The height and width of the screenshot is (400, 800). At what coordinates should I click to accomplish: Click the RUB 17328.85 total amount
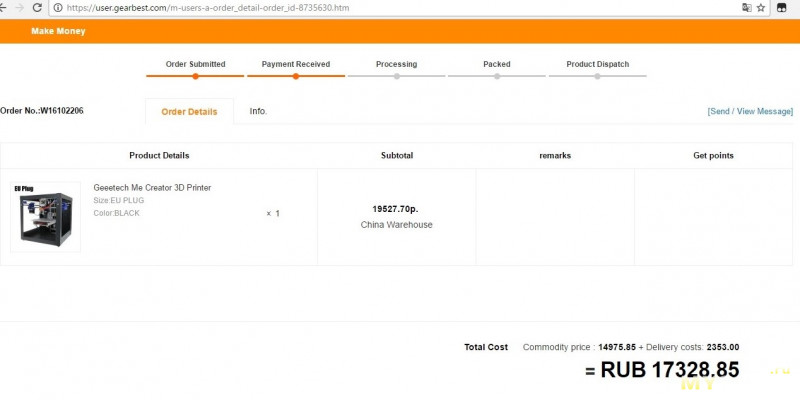tap(670, 370)
